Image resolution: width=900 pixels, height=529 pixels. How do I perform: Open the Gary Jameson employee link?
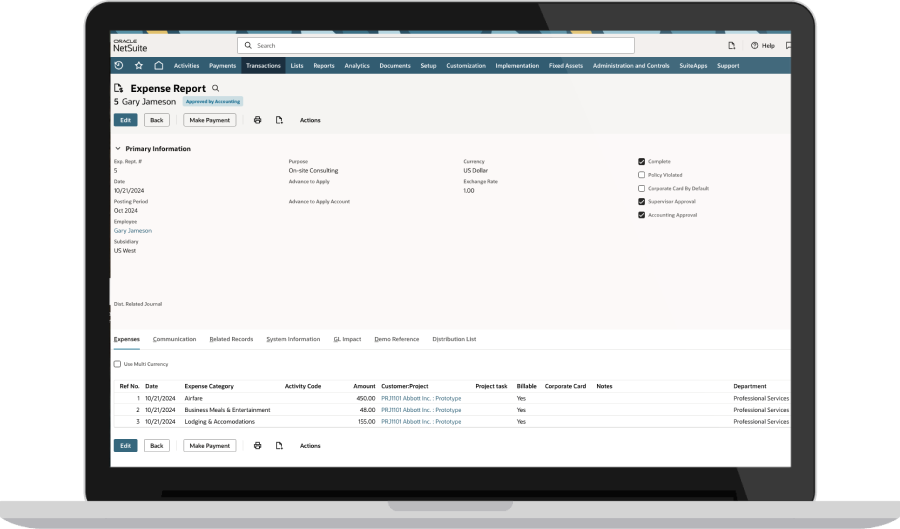[x=133, y=230]
